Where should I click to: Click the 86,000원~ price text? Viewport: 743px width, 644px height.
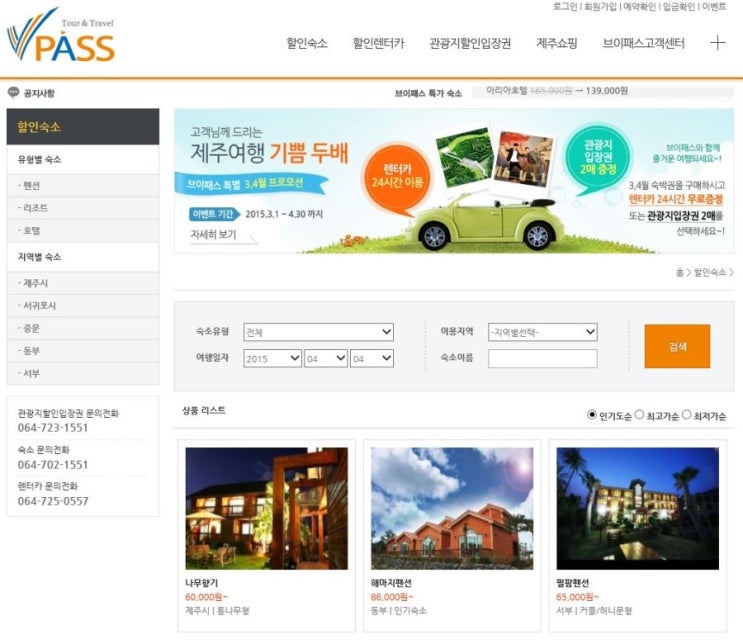coord(392,597)
